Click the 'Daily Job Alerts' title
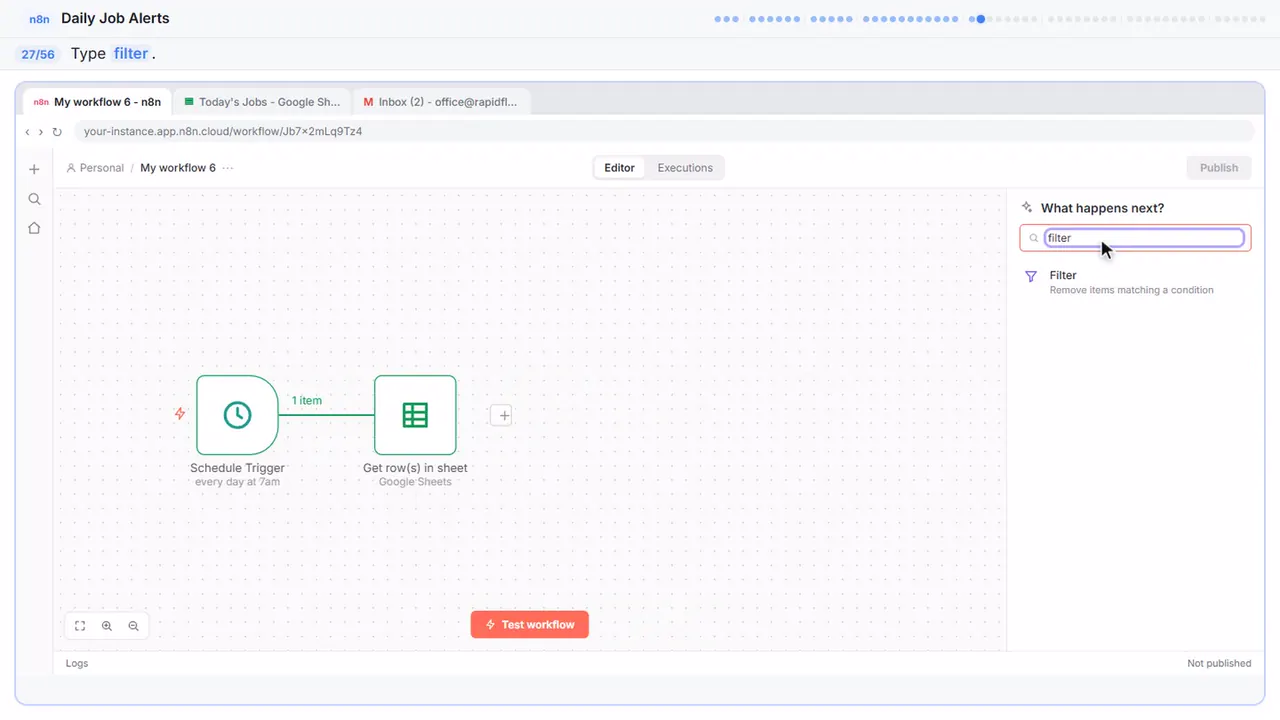 click(115, 18)
